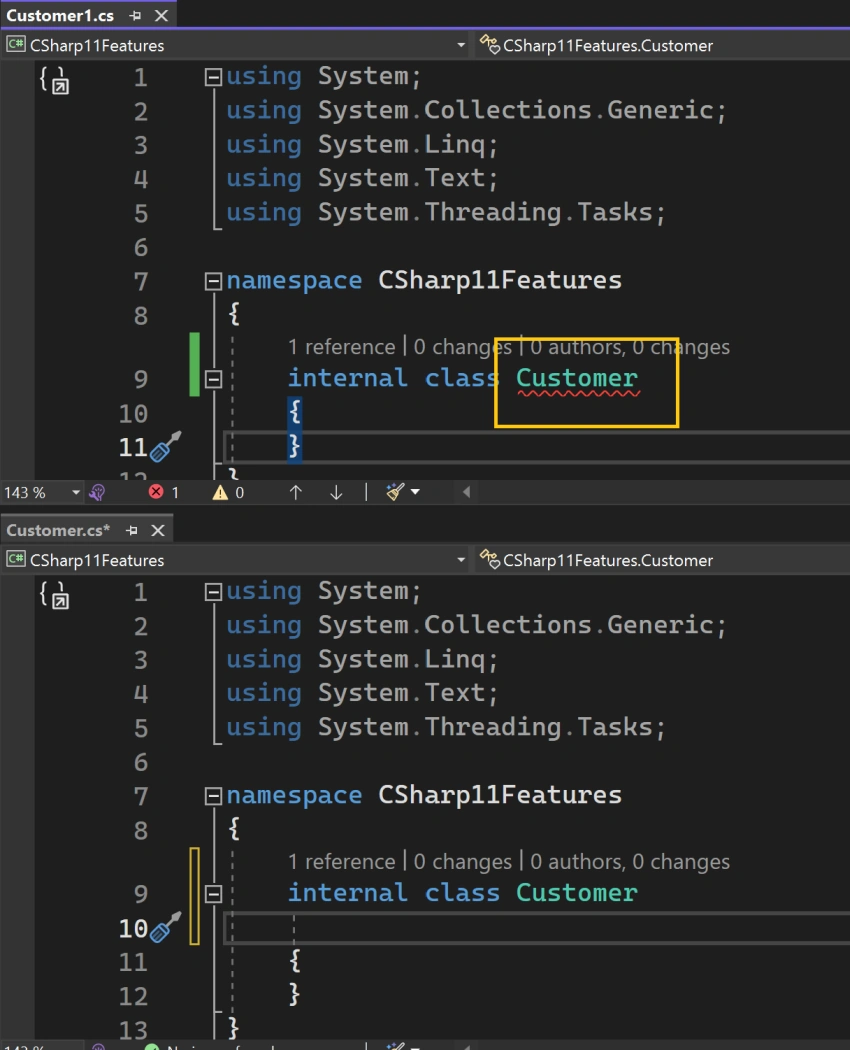Collapse using directives in Customer.cs
The width and height of the screenshot is (850, 1050).
(213, 592)
